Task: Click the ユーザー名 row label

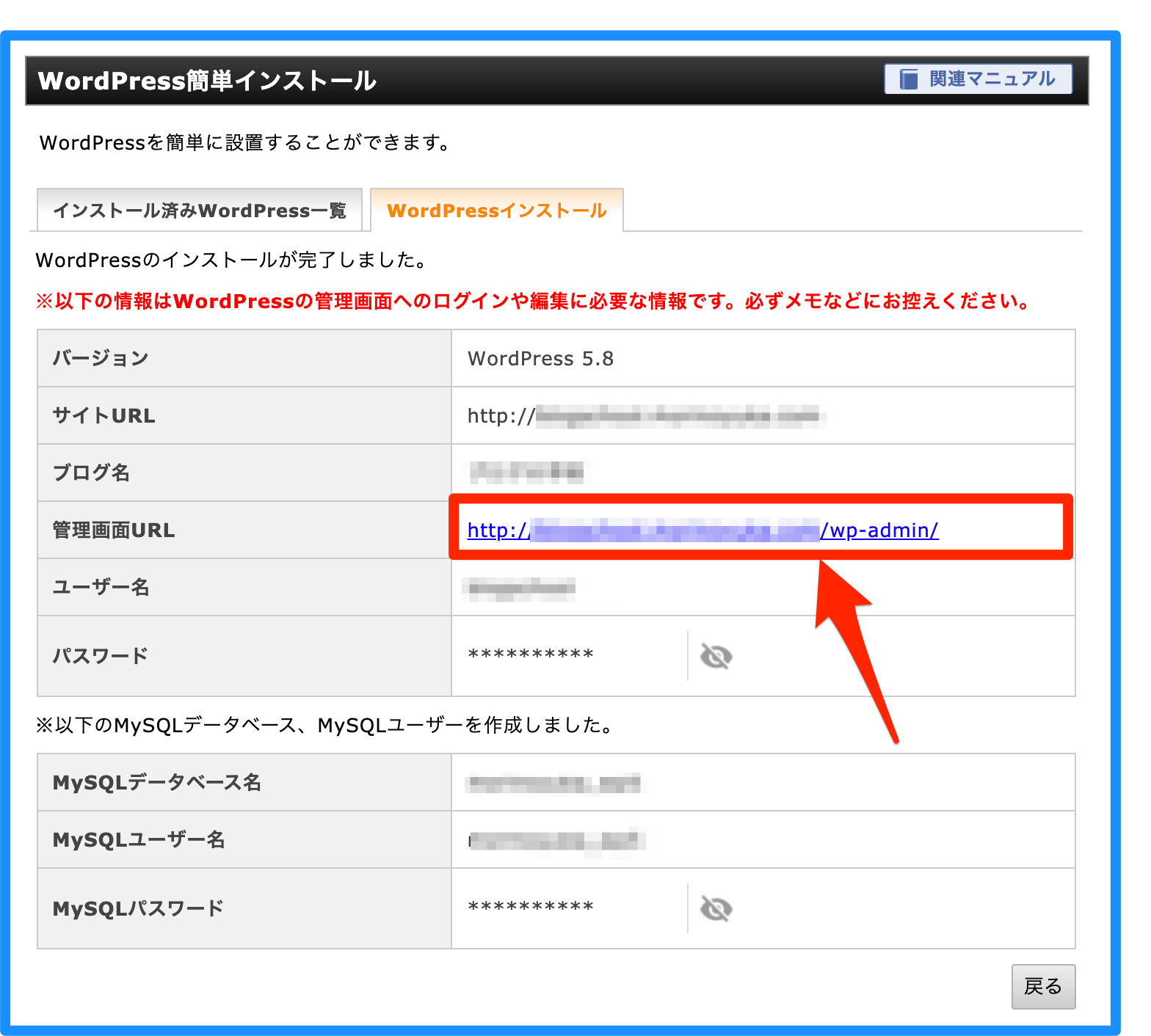Action: [x=101, y=587]
